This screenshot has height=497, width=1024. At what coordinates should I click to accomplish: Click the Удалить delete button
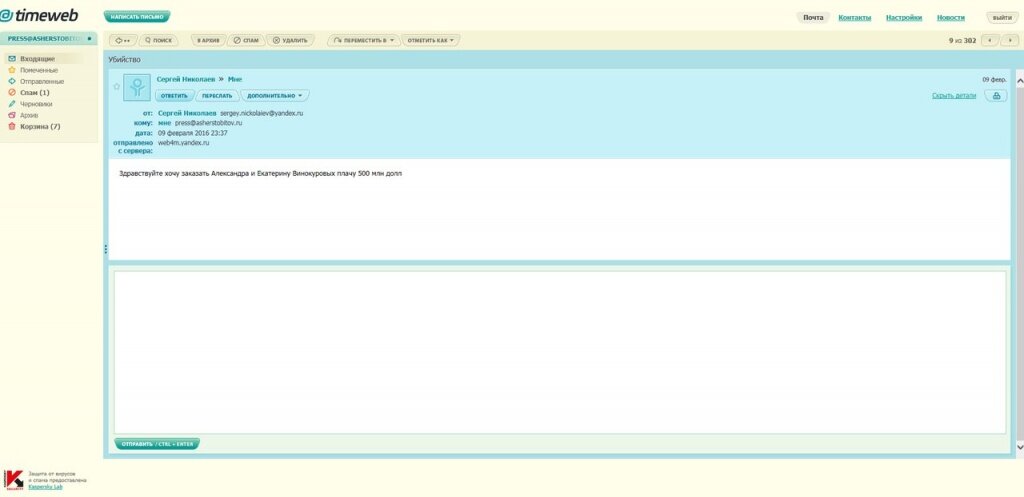tap(291, 40)
